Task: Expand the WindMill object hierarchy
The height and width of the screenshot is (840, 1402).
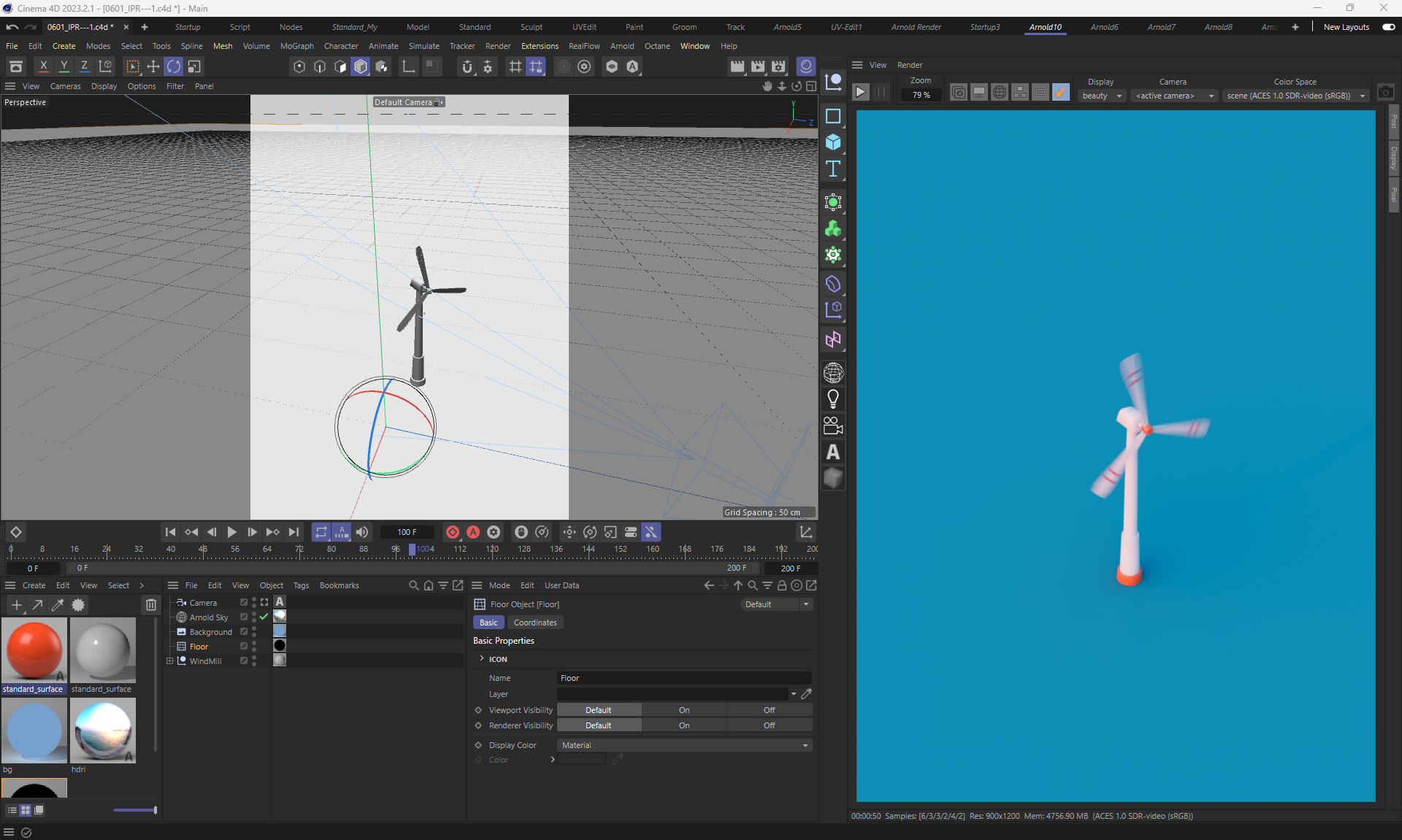Action: click(170, 661)
